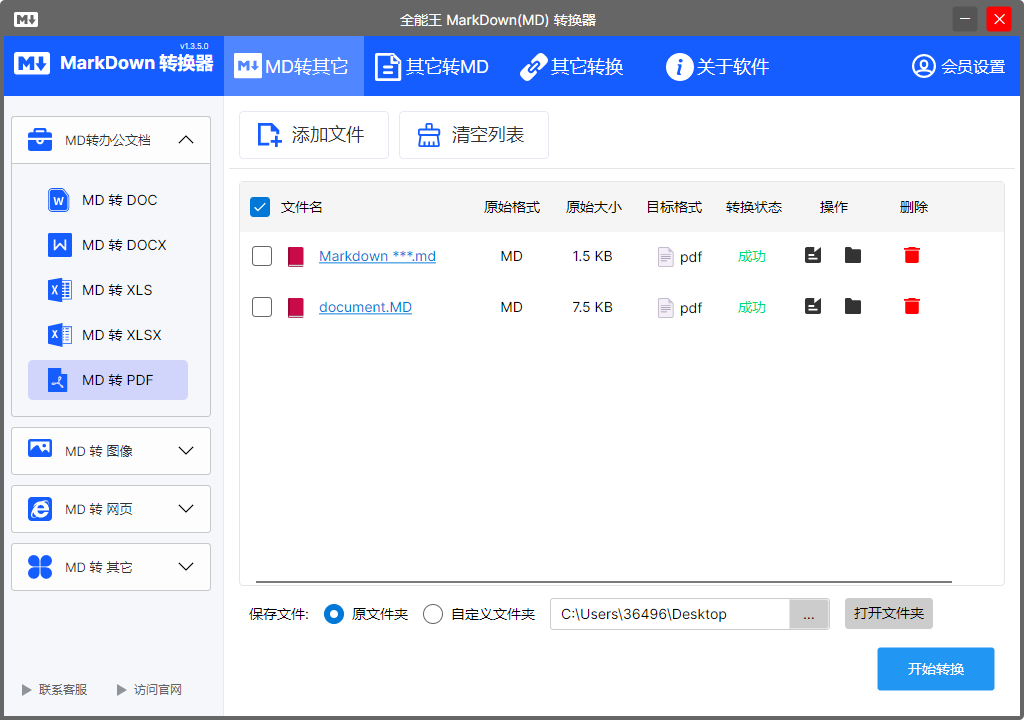The image size is (1024, 720).
Task: Select the 原文件夹 radio option
Action: tap(334, 614)
